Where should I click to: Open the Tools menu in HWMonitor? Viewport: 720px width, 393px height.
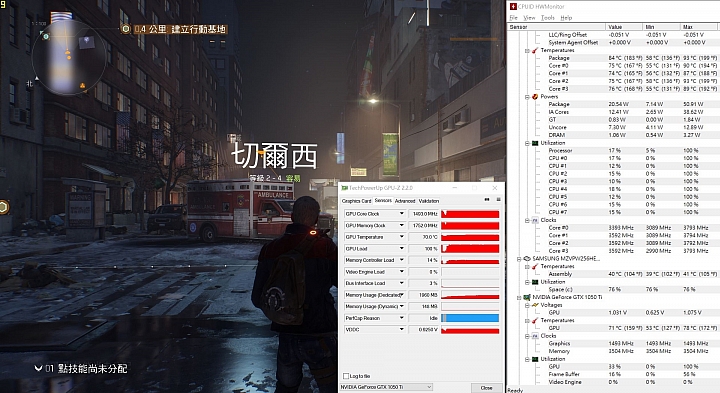tap(547, 17)
